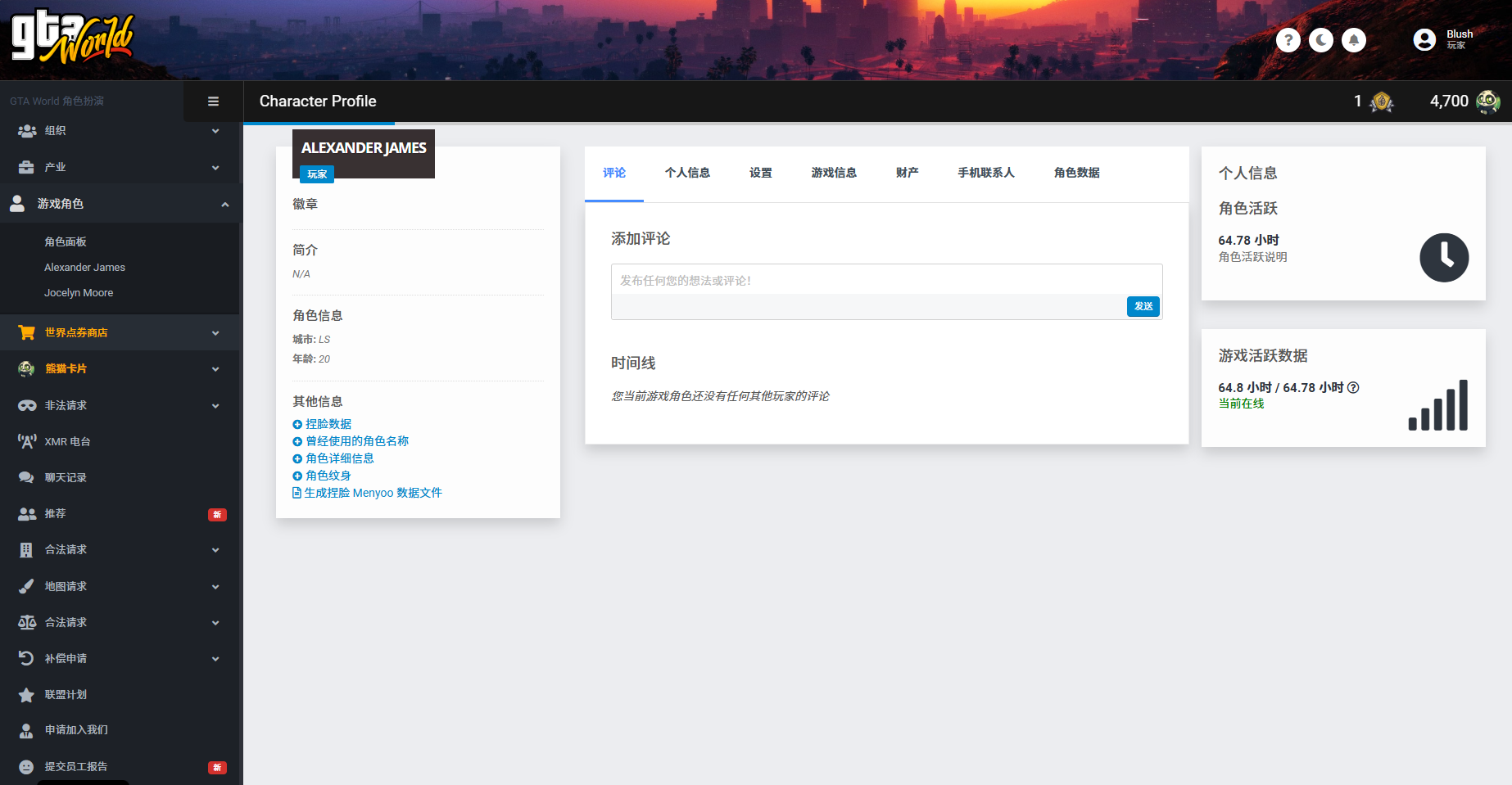Image resolution: width=1512 pixels, height=785 pixels.
Task: Switch to the 个人信息 tab
Action: (x=687, y=173)
